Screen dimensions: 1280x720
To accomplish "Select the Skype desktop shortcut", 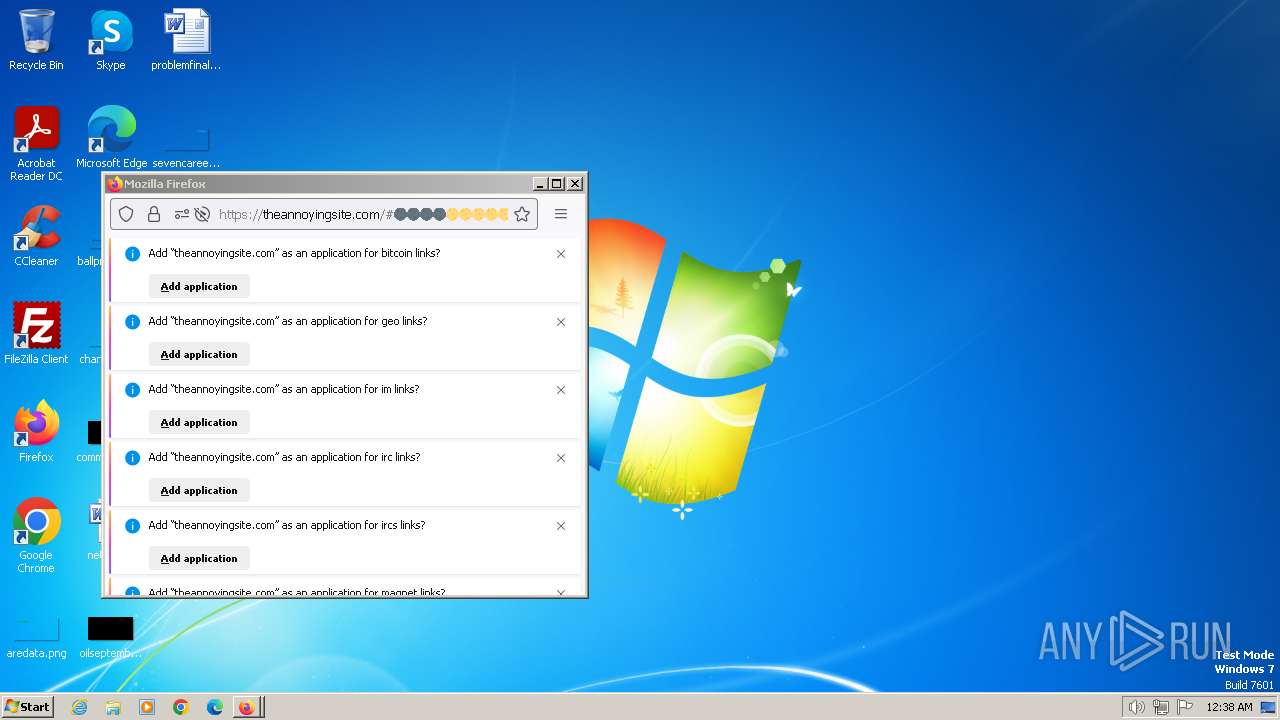I will (111, 40).
